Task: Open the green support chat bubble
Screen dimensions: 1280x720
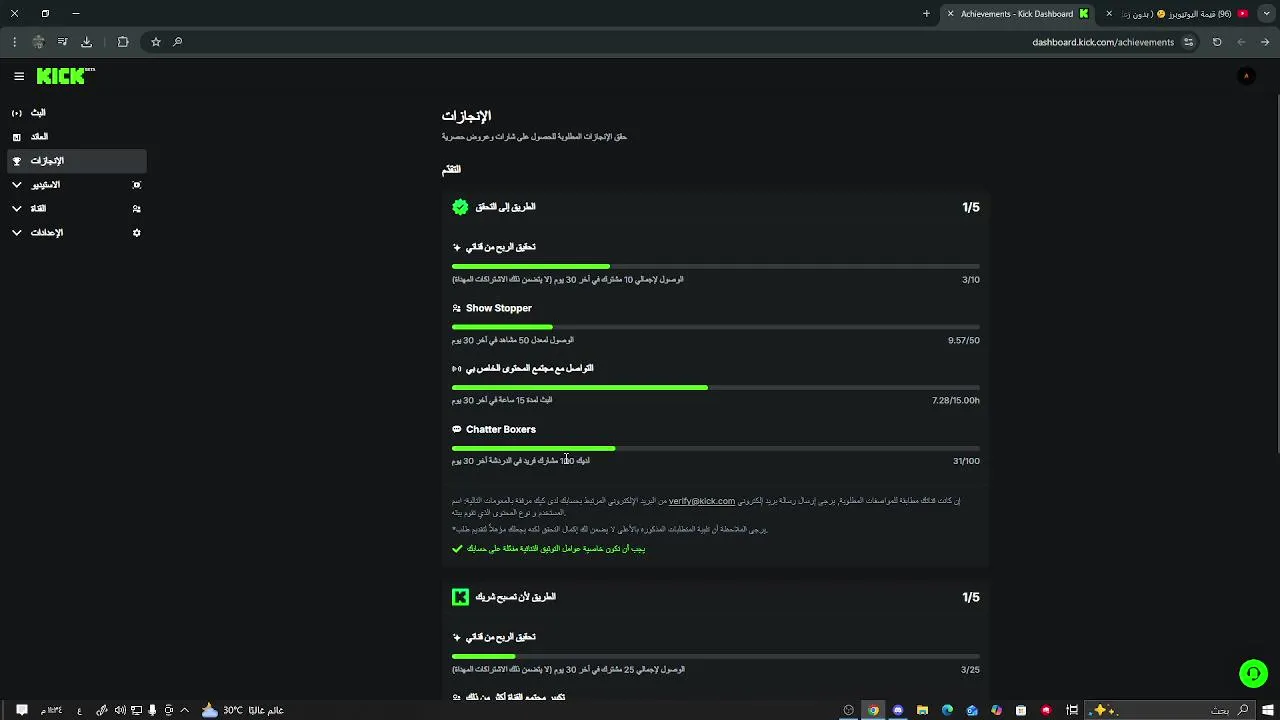Action: pos(1253,674)
